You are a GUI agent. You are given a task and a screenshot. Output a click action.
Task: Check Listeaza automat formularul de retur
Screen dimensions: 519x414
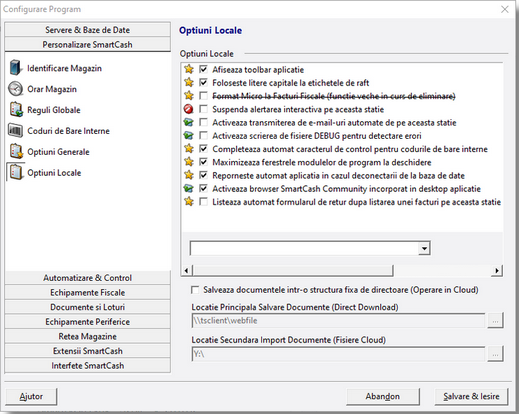click(203, 202)
